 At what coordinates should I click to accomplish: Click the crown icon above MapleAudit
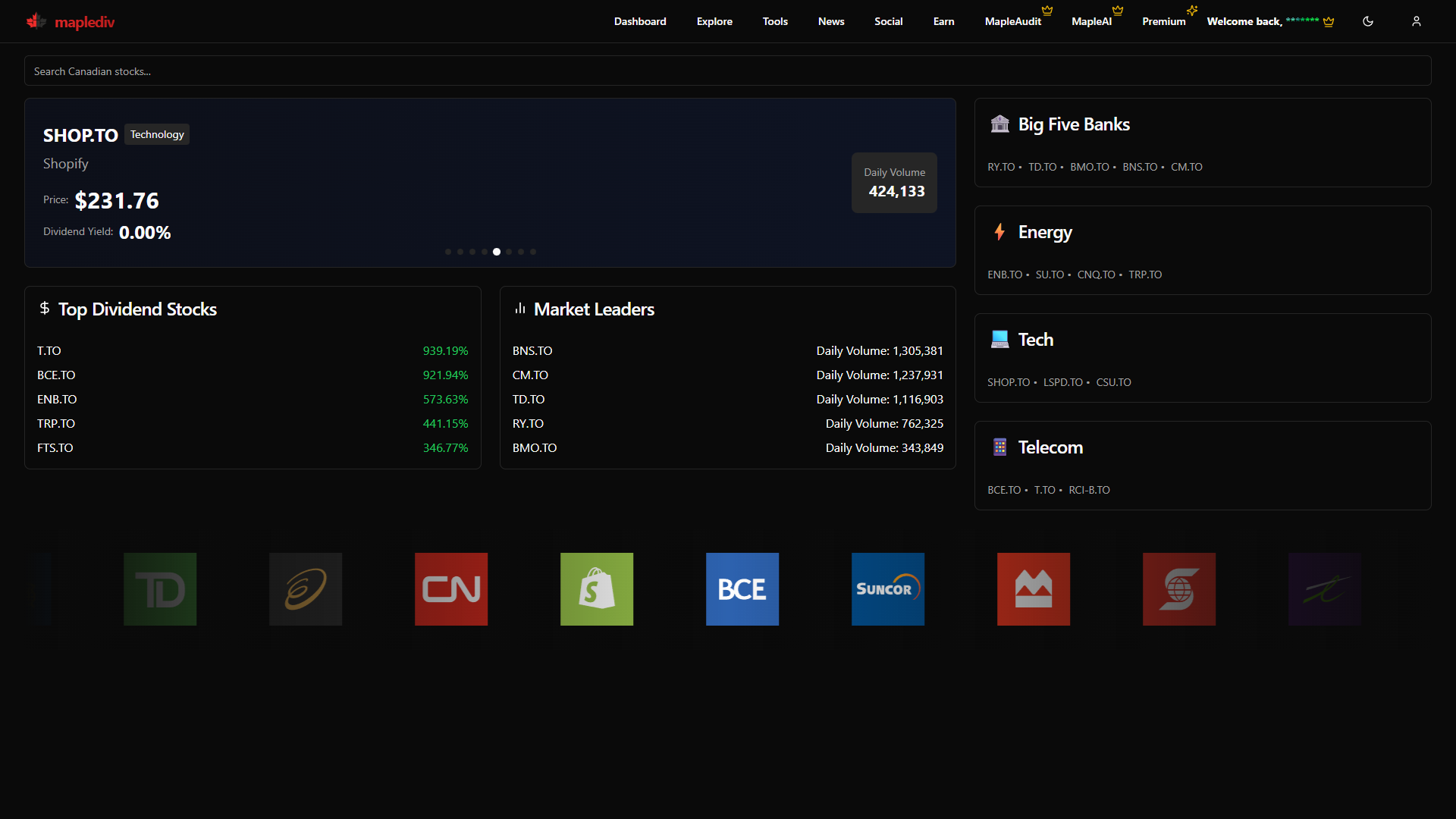coord(1046,11)
